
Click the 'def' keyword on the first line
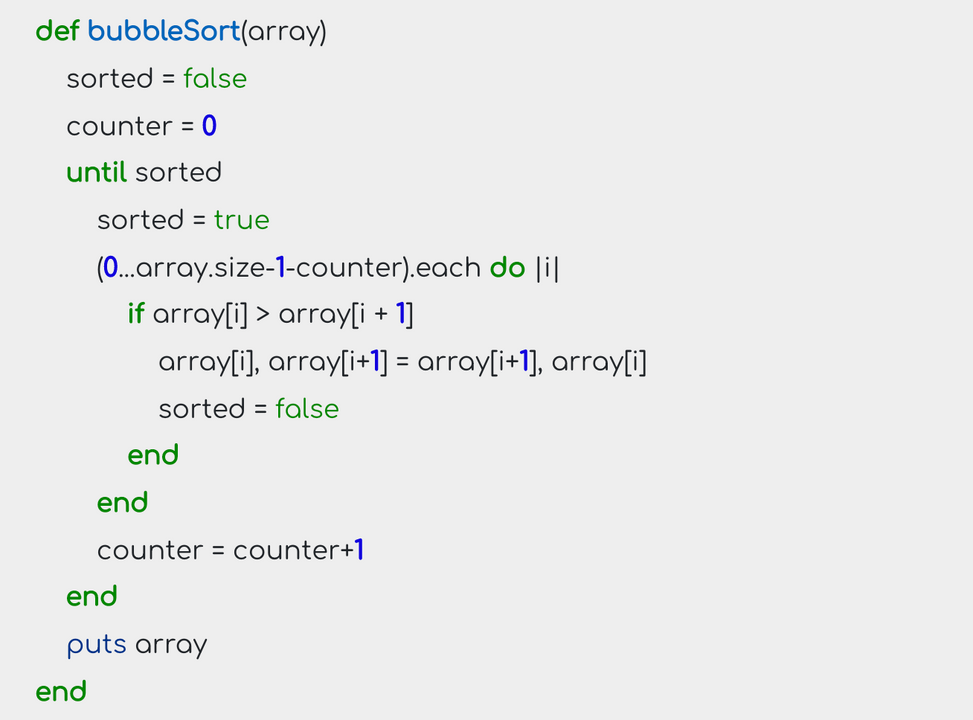click(x=57, y=31)
